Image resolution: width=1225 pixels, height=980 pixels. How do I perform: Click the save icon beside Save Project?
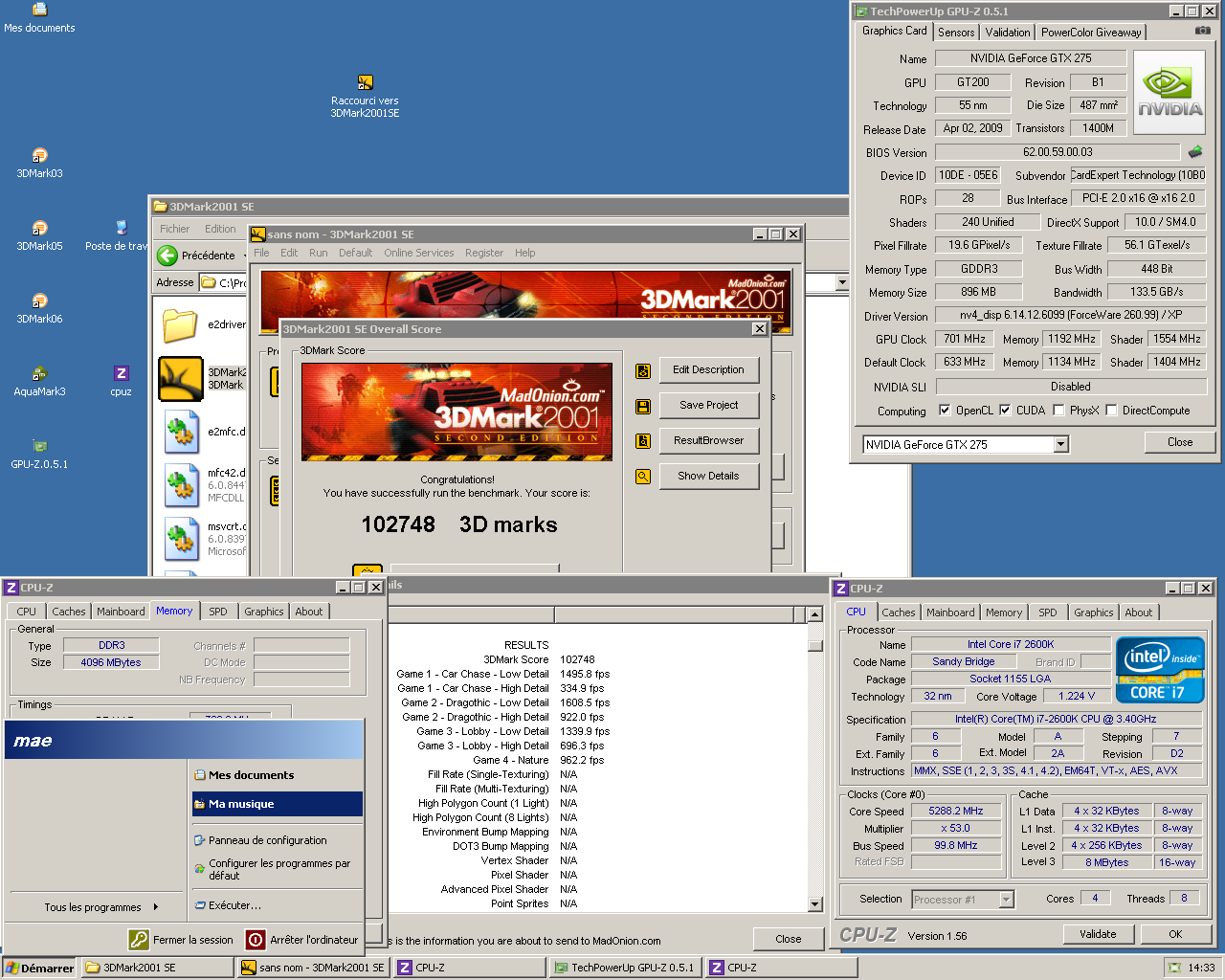tap(643, 406)
